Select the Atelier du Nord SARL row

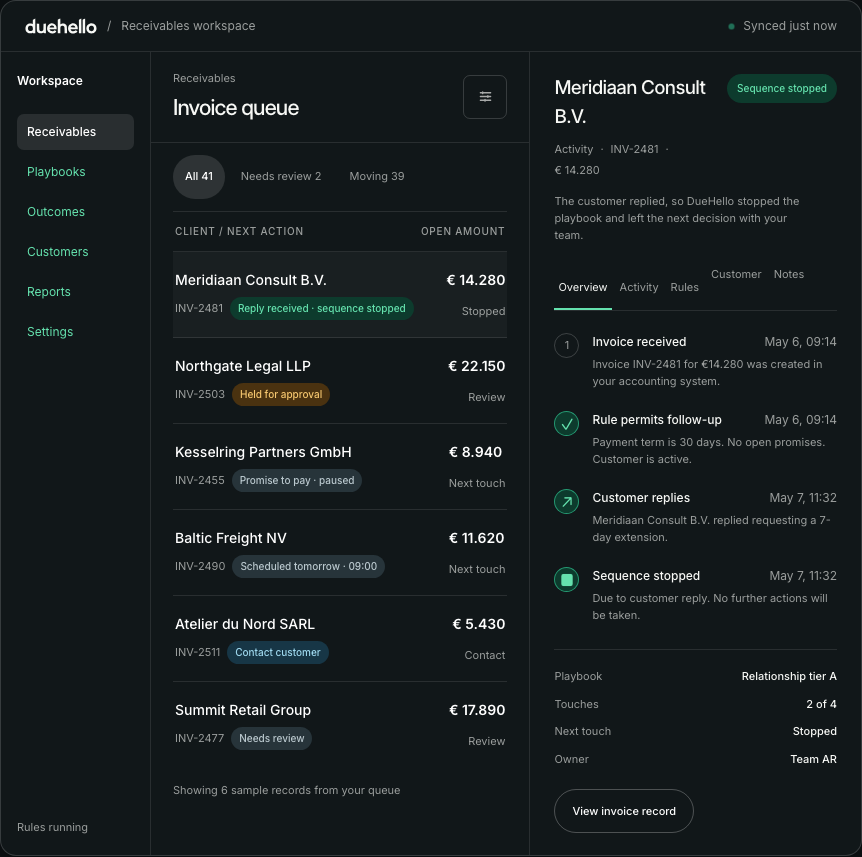point(340,639)
